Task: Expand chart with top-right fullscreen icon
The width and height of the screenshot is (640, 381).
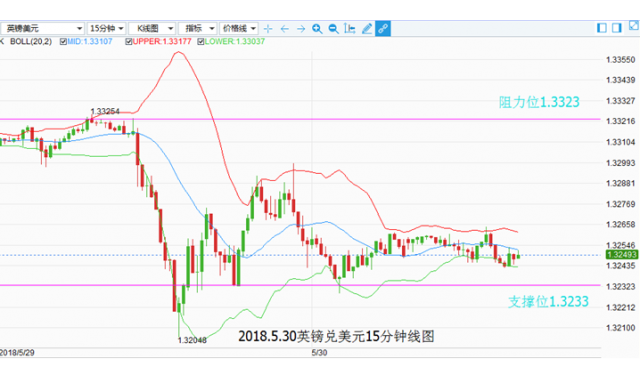Action: pos(633,26)
